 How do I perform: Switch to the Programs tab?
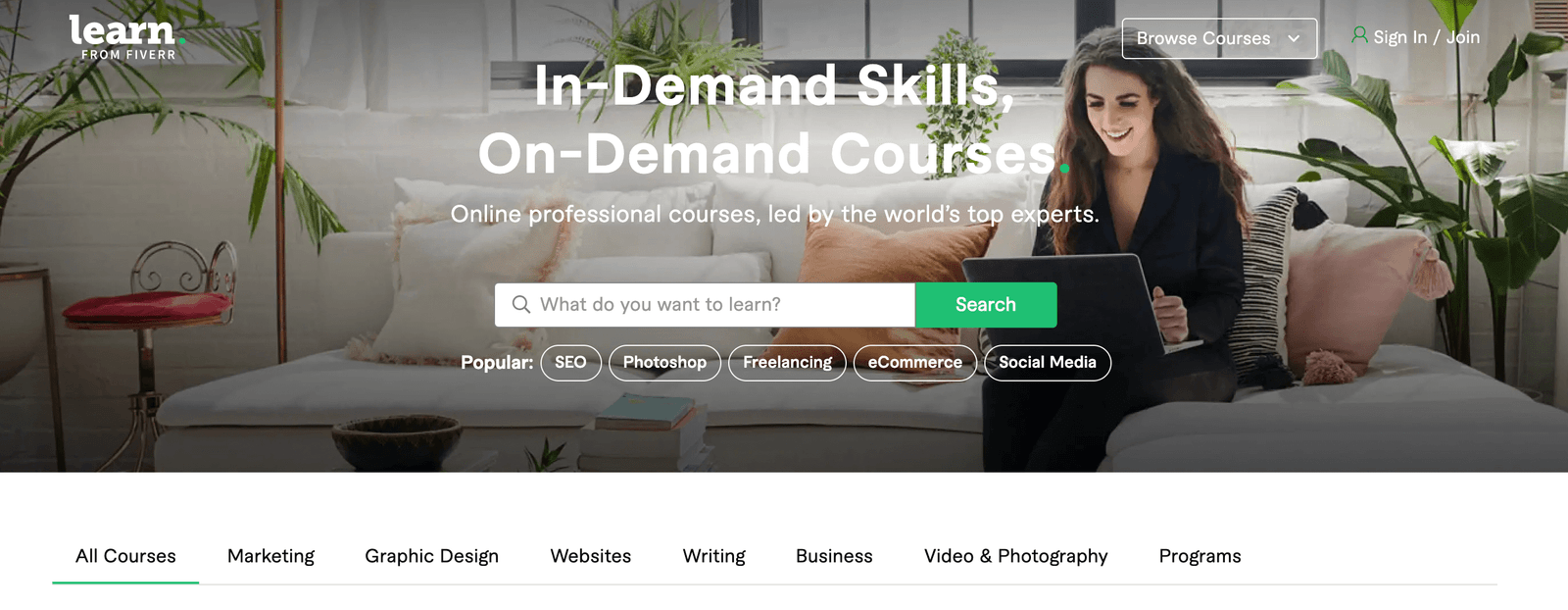pyautogui.click(x=1200, y=556)
